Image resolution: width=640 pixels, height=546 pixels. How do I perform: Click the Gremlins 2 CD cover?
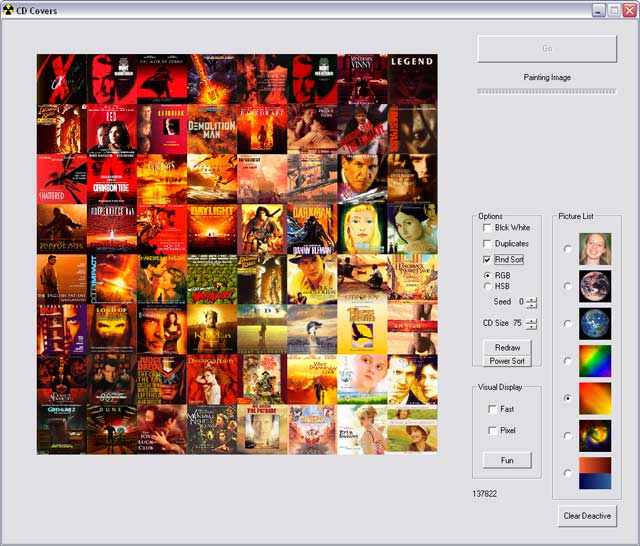(62, 429)
